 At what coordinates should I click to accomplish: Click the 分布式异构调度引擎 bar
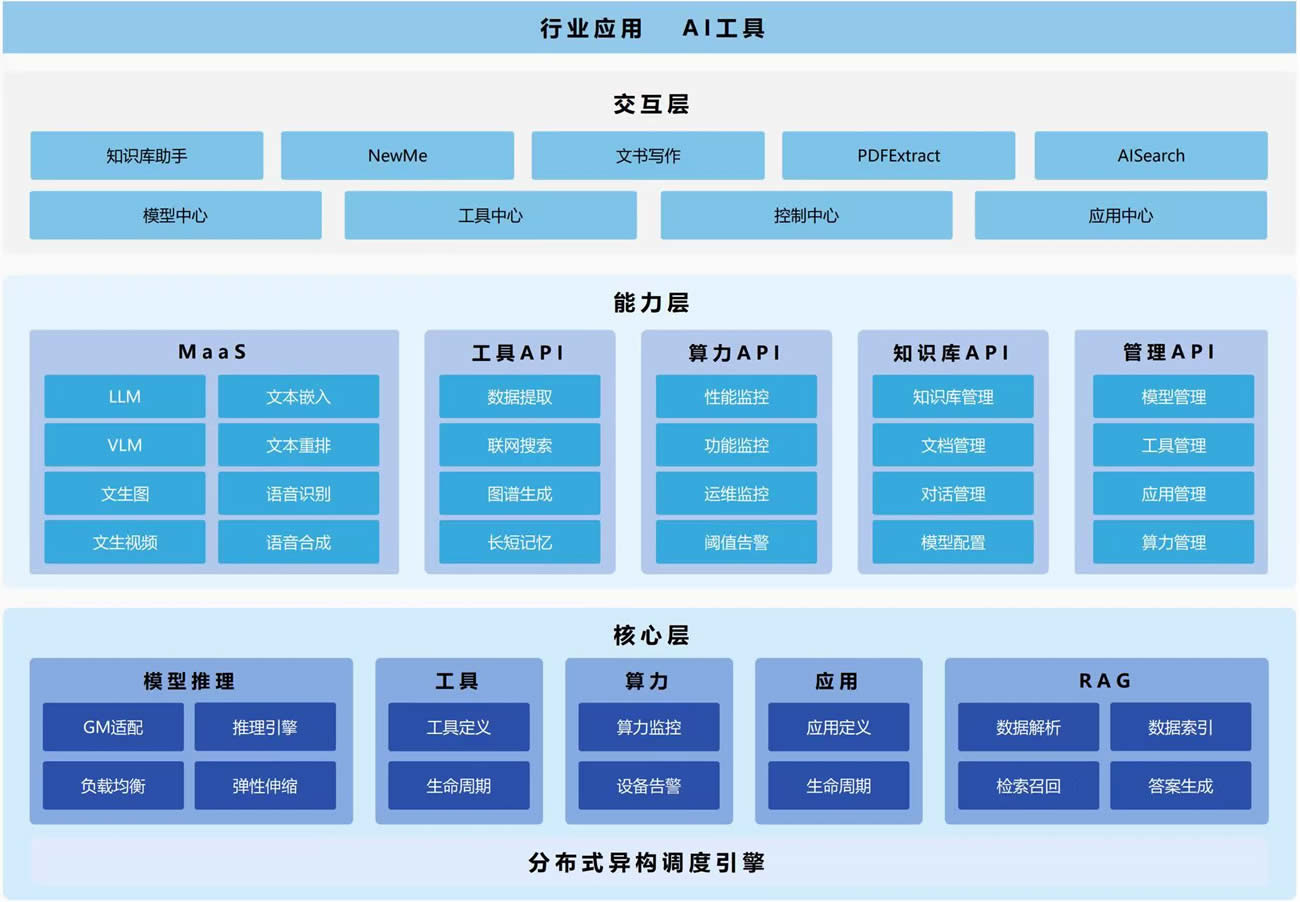point(648,862)
